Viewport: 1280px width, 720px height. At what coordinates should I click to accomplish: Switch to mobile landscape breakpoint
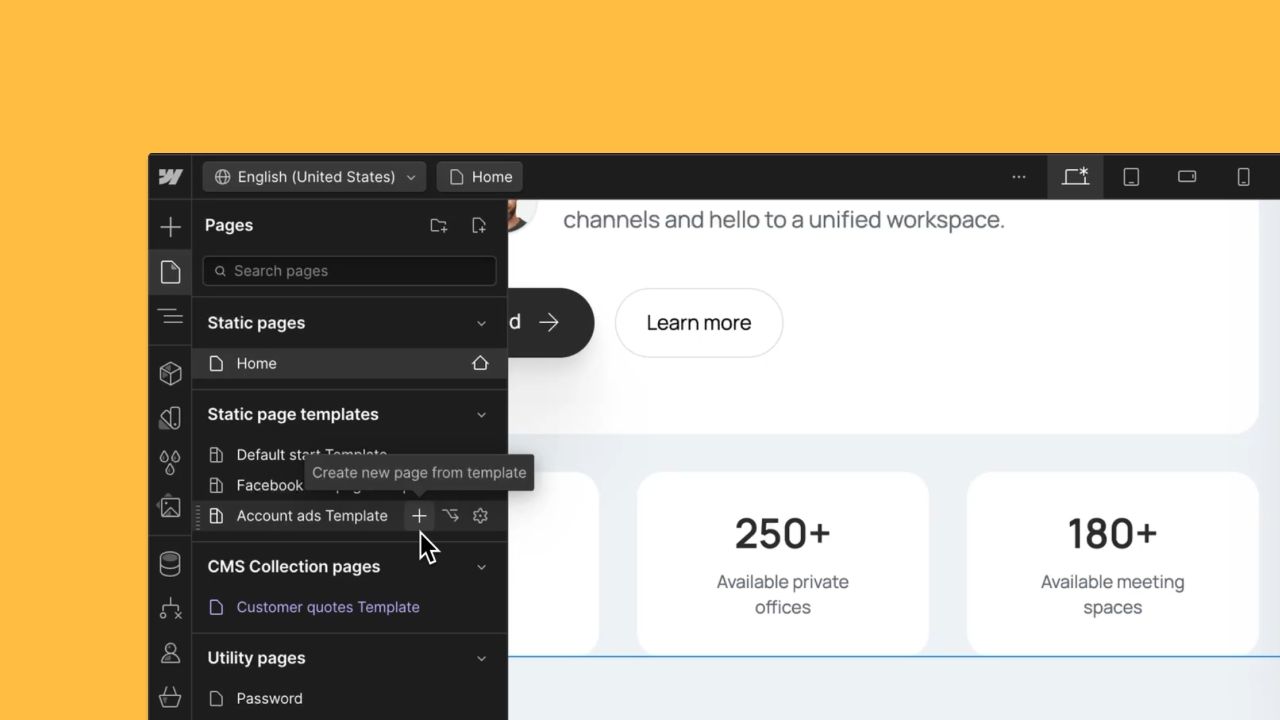pos(1187,177)
